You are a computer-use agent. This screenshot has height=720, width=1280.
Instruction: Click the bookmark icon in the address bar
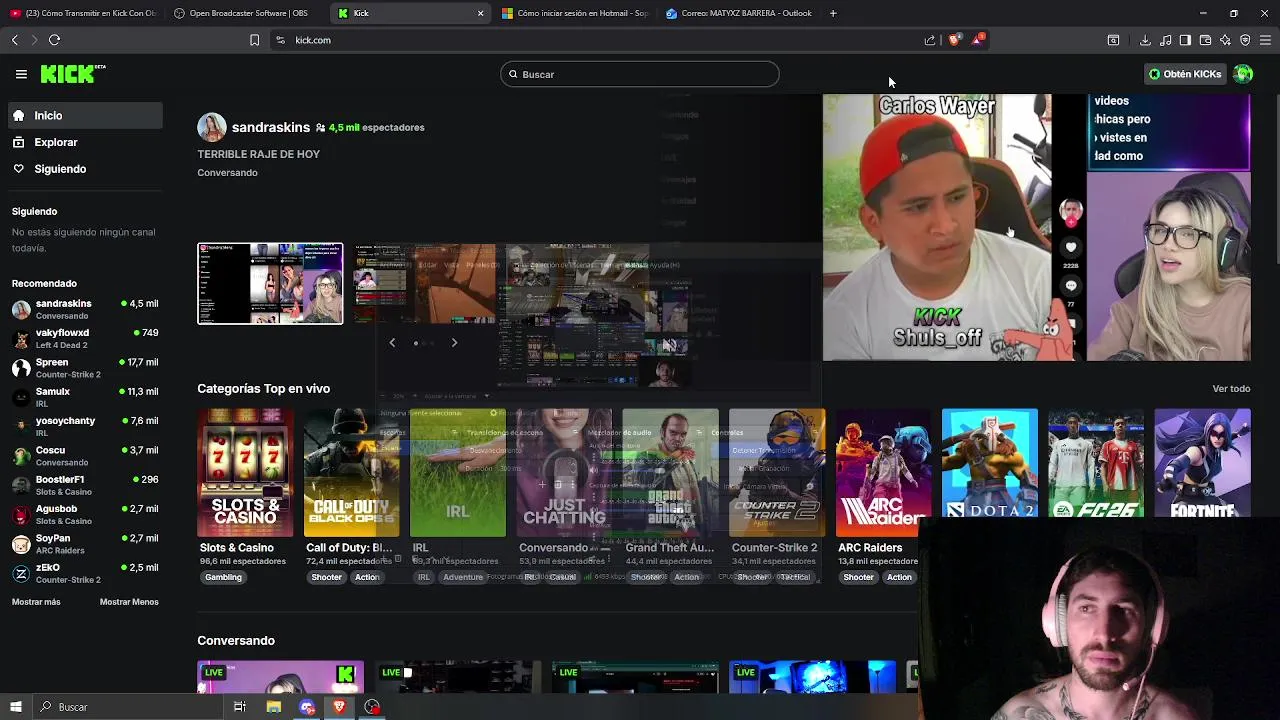(254, 40)
